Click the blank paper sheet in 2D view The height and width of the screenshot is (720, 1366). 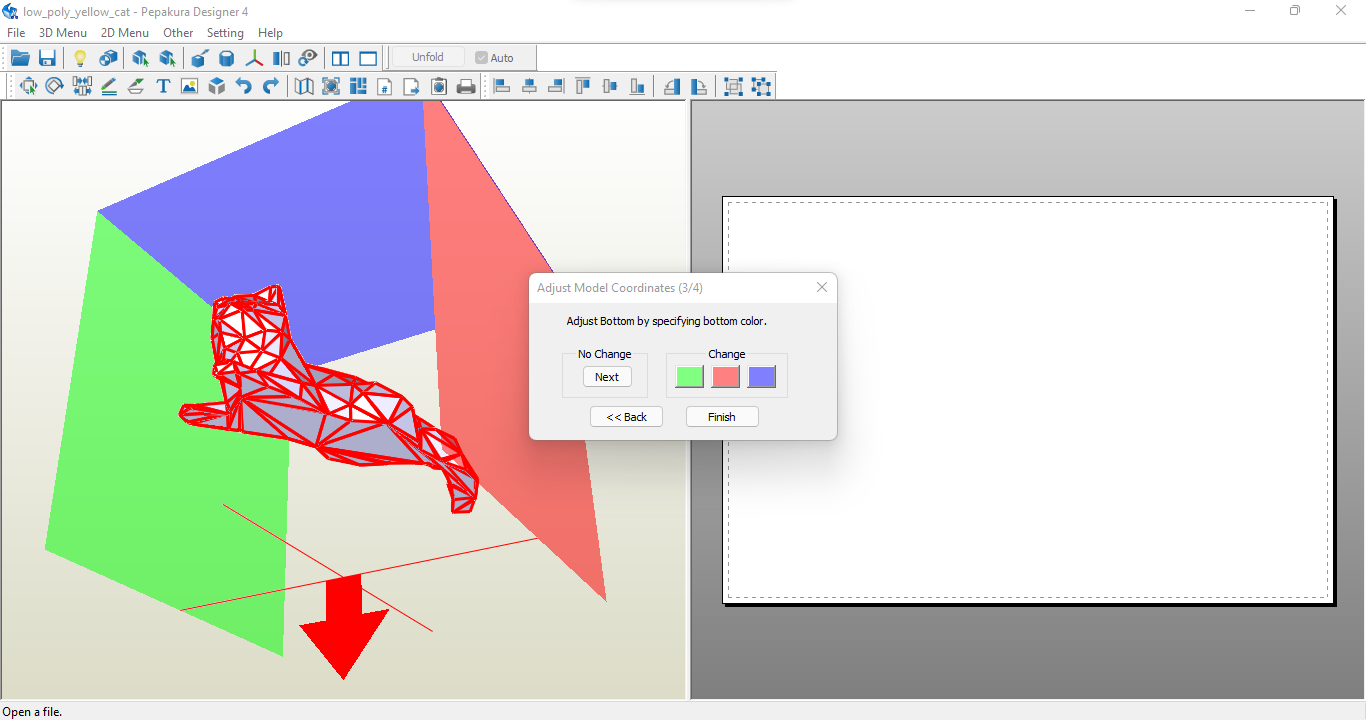point(1028,399)
